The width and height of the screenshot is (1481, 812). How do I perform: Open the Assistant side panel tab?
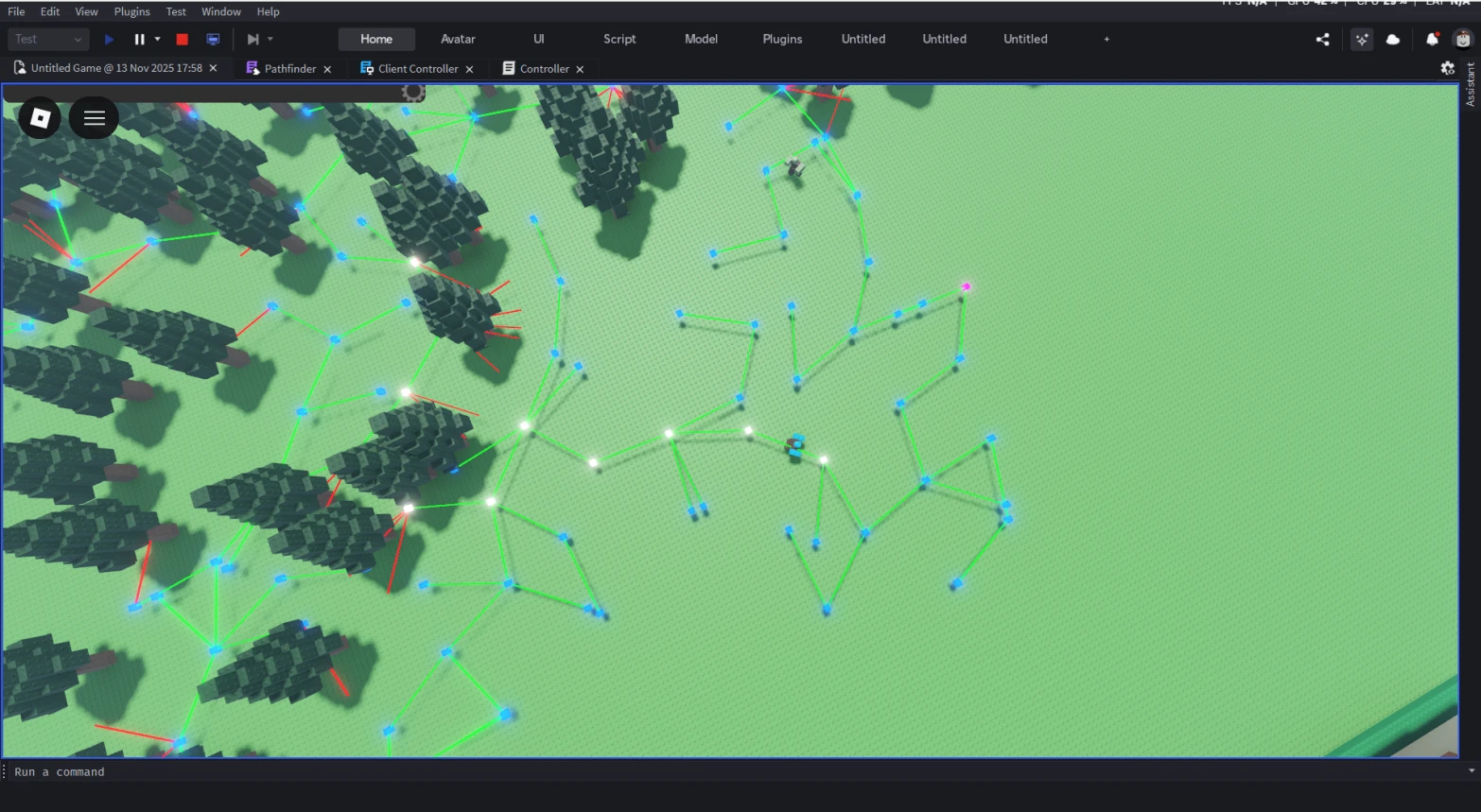1471,85
